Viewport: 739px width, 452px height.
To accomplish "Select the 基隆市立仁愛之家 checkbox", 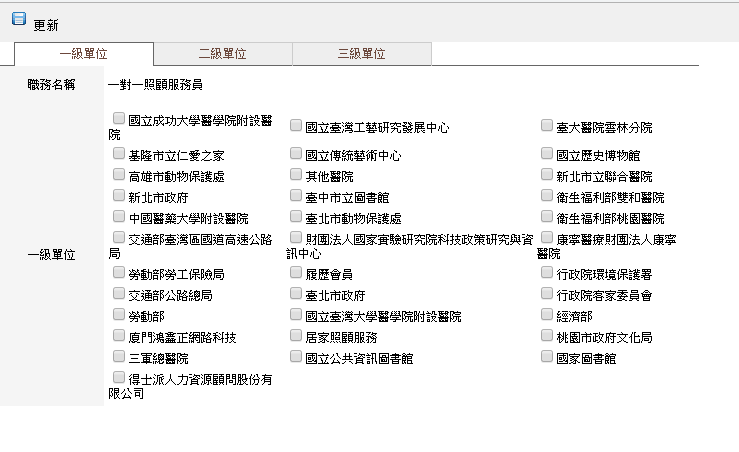I will pos(120,154).
